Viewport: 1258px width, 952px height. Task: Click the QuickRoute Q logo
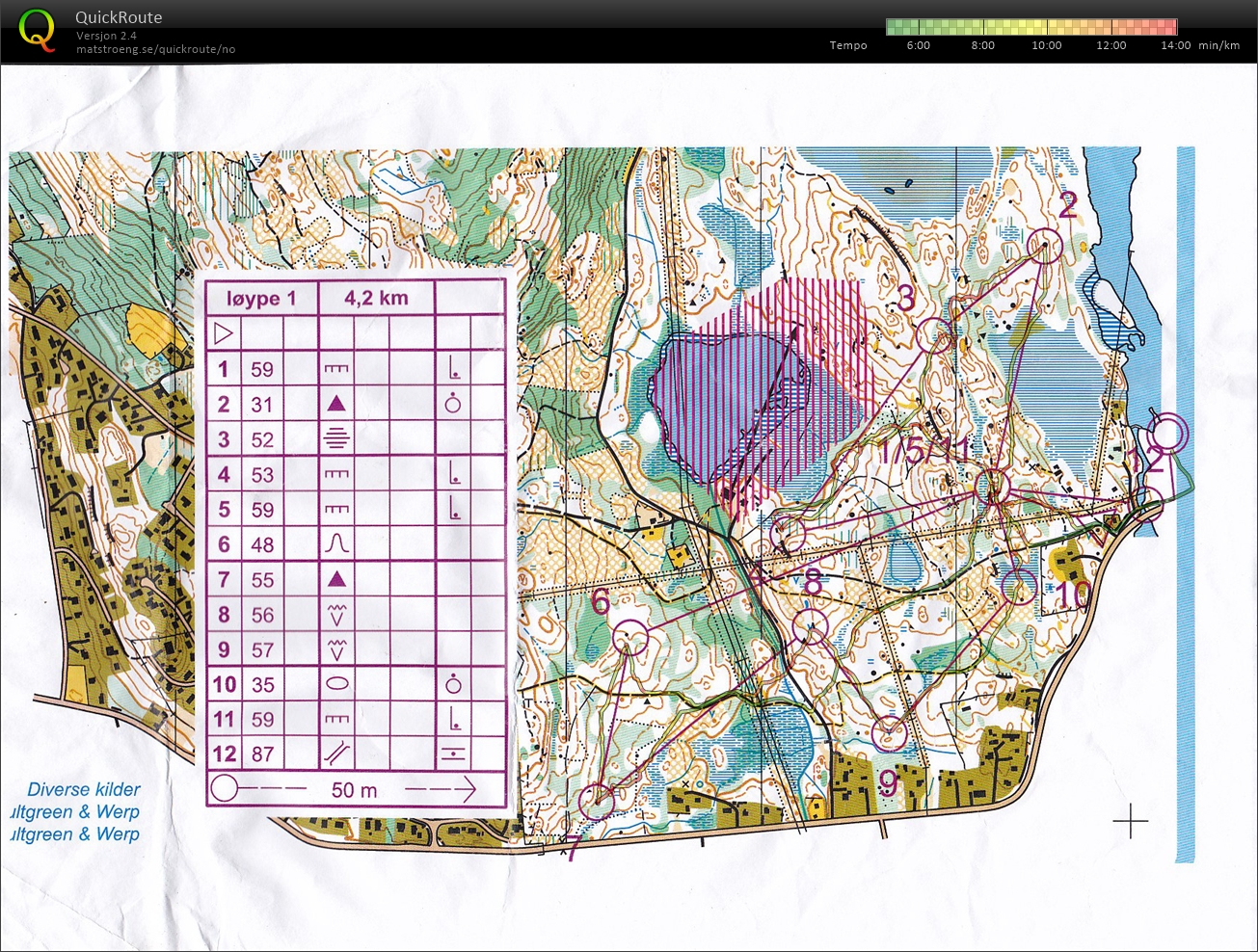click(37, 28)
